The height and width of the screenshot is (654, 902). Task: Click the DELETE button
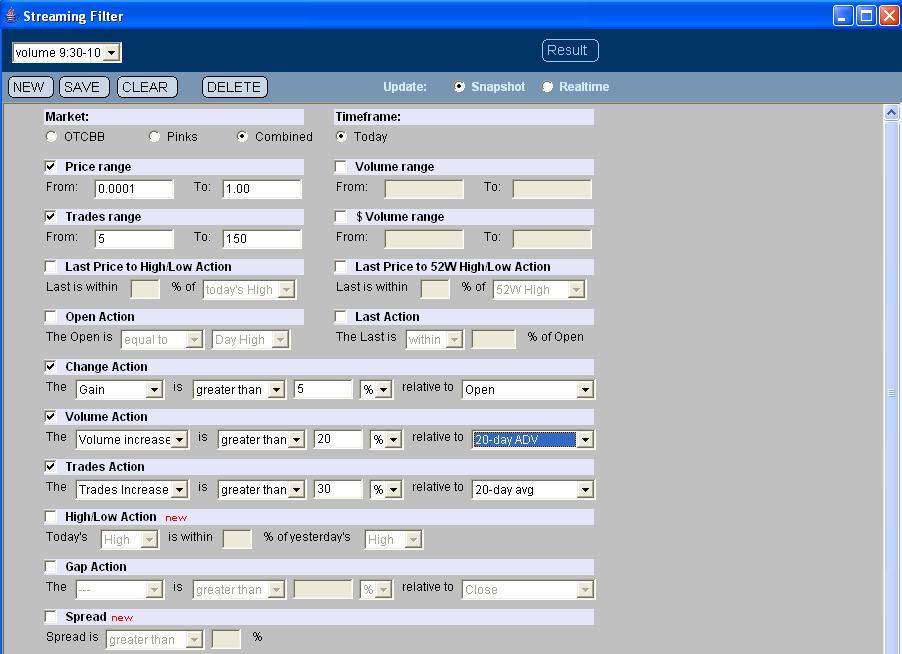235,87
